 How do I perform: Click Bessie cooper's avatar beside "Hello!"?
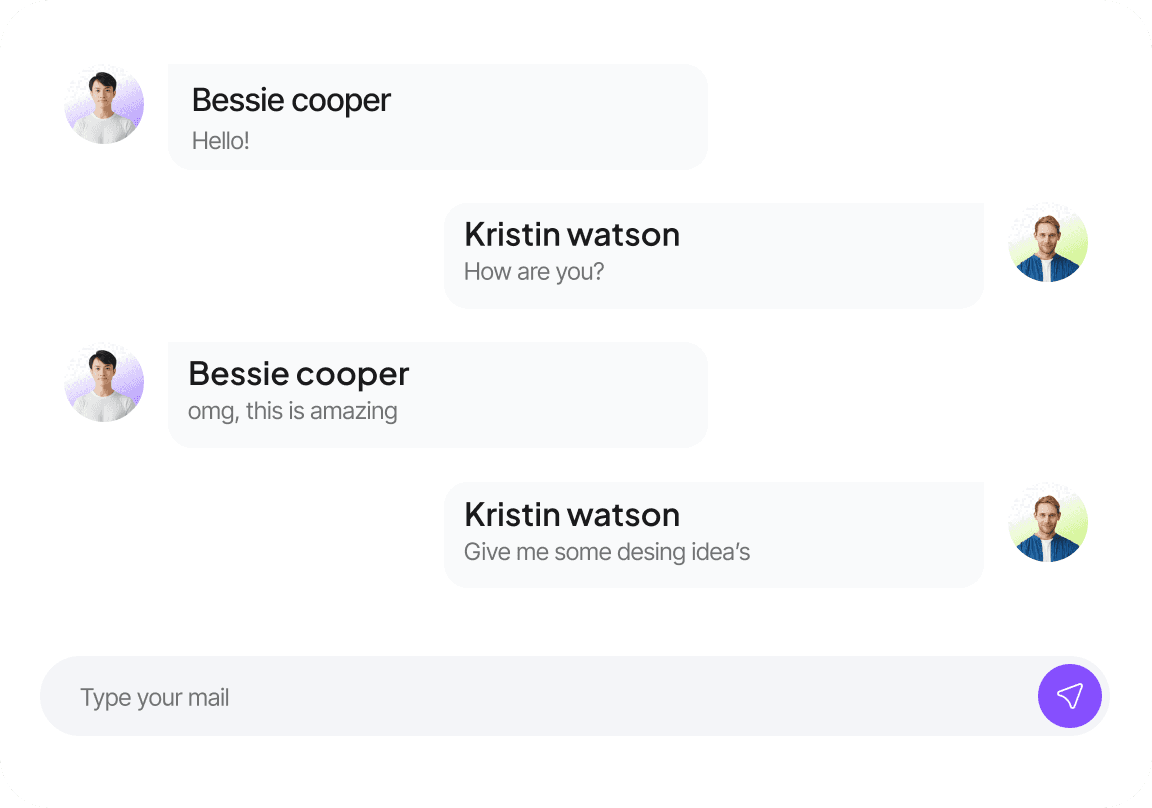click(x=104, y=105)
